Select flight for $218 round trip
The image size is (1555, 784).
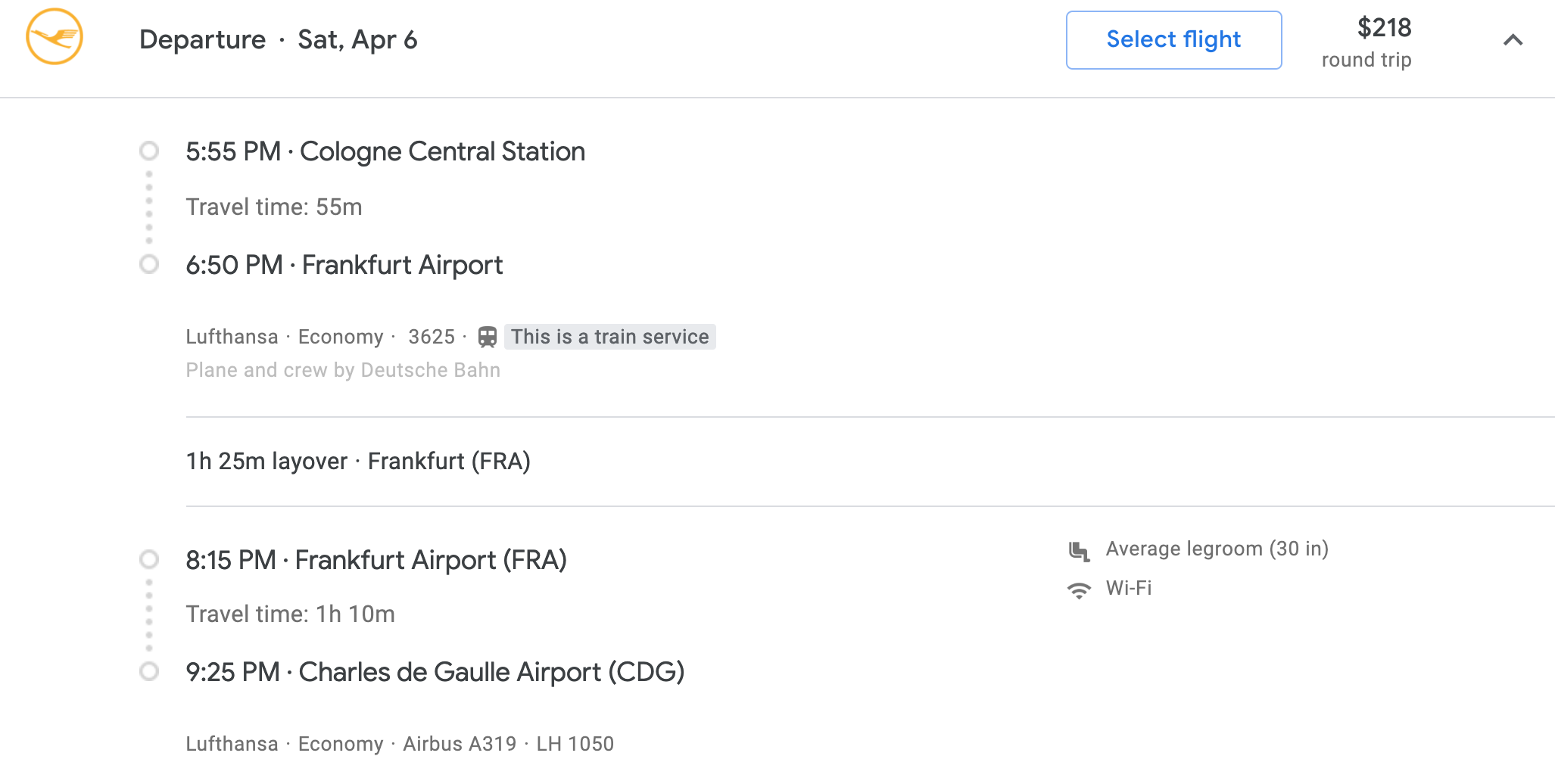[1173, 39]
